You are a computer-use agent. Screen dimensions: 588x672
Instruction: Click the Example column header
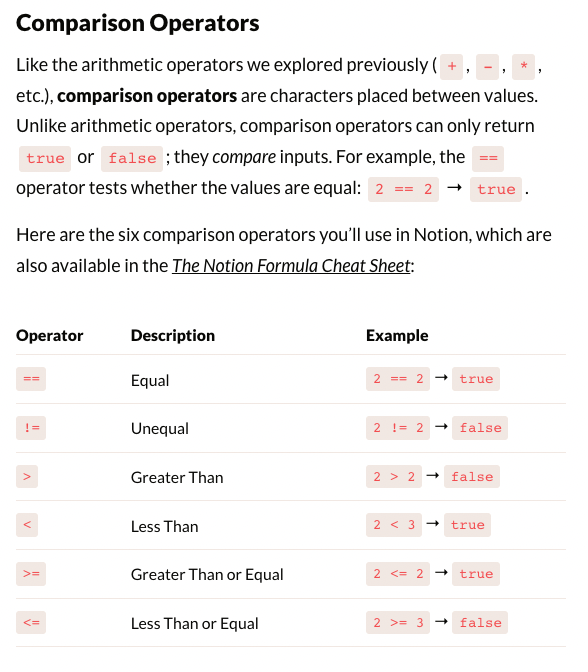(397, 335)
